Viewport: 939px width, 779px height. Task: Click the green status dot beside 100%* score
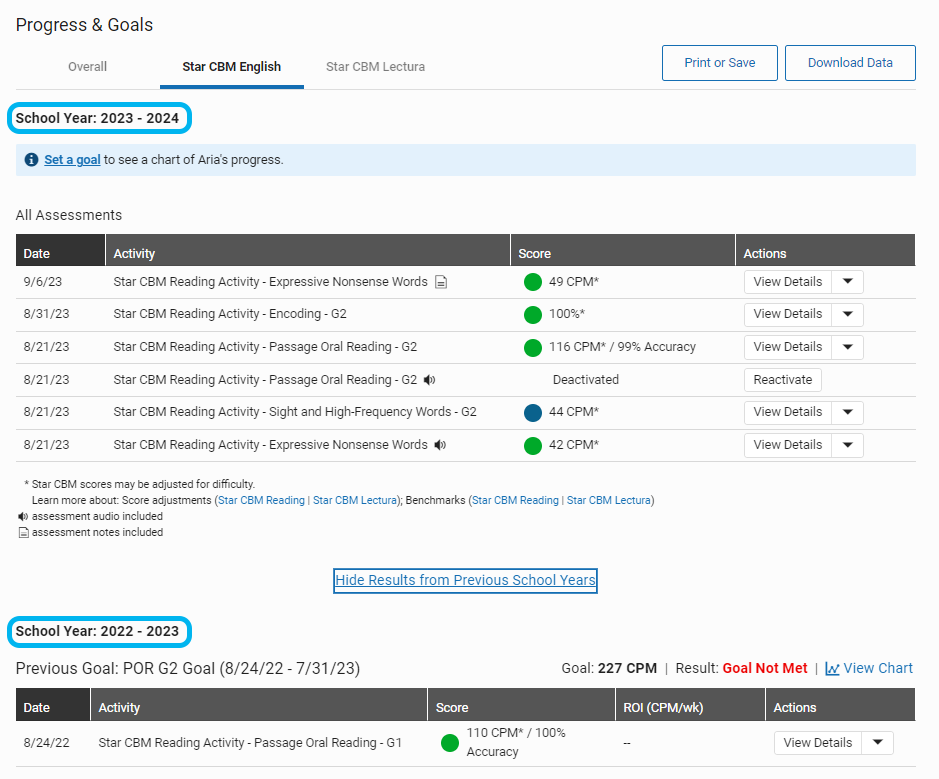tap(532, 314)
